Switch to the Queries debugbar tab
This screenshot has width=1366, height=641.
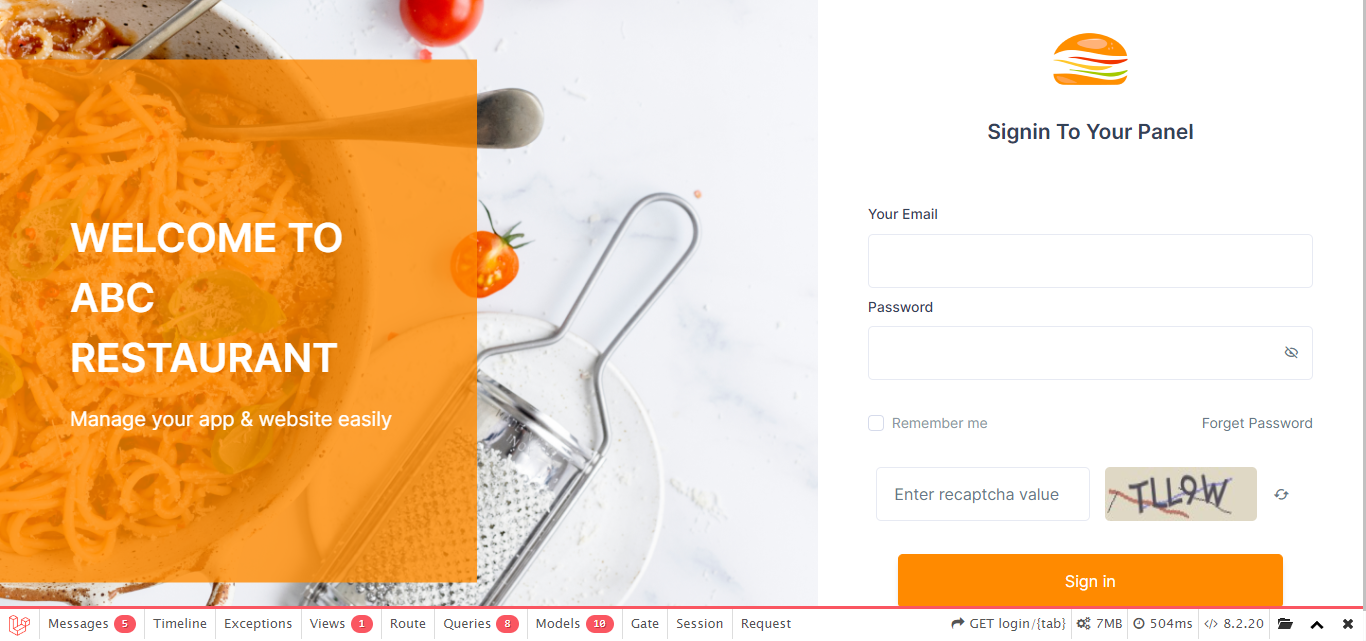click(x=481, y=624)
